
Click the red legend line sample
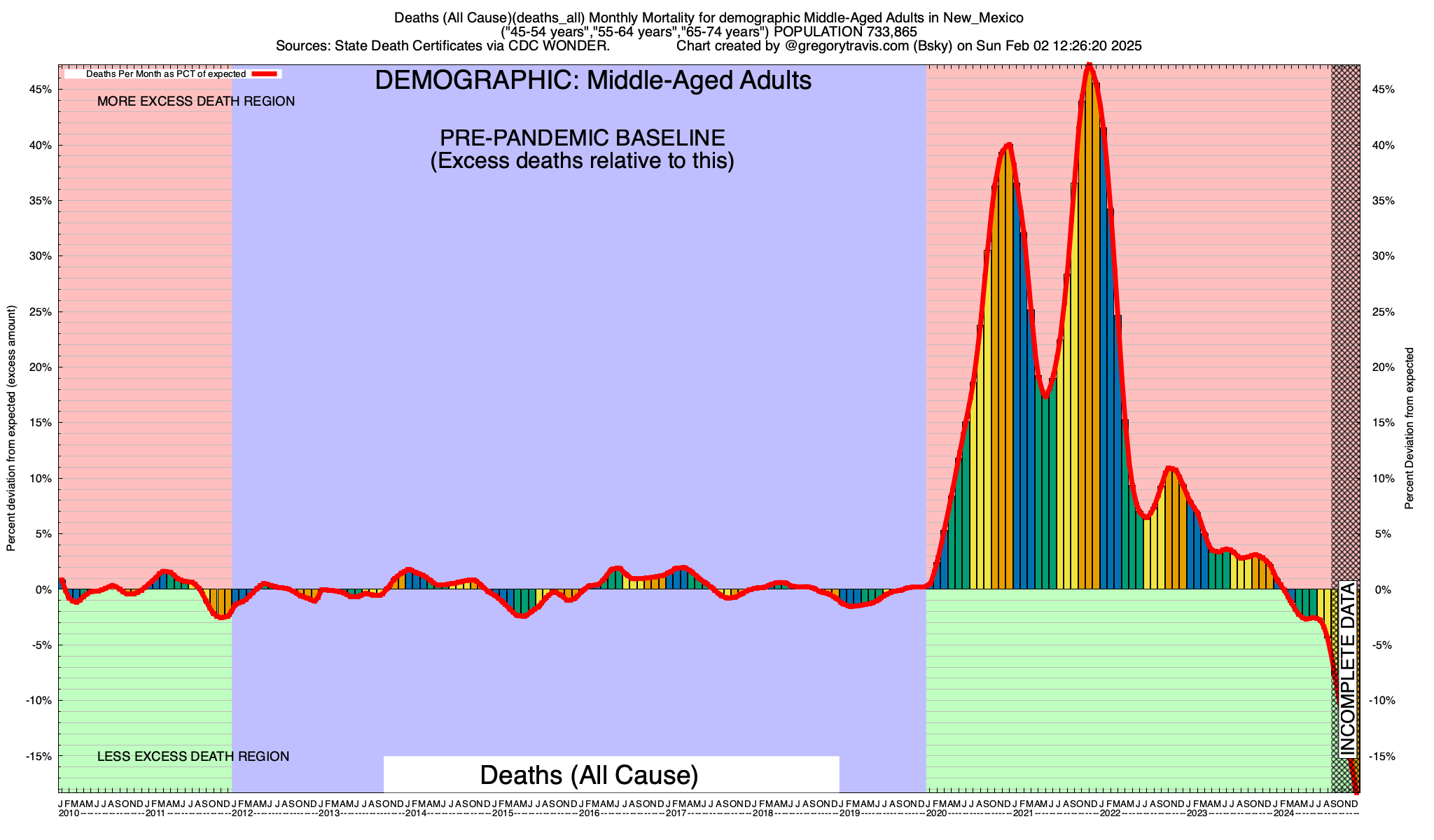pyautogui.click(x=265, y=73)
